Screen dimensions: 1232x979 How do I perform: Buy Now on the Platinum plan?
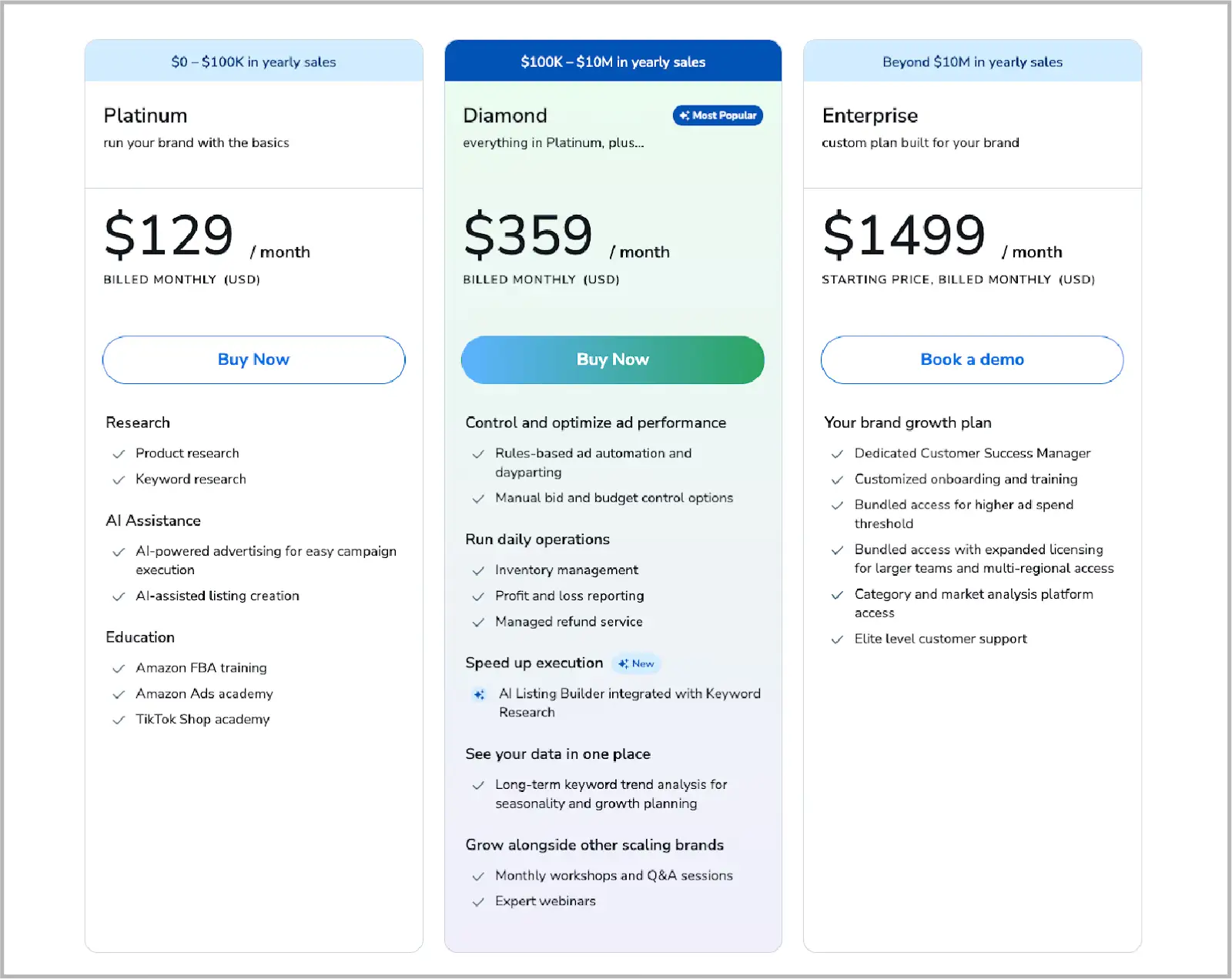point(253,359)
